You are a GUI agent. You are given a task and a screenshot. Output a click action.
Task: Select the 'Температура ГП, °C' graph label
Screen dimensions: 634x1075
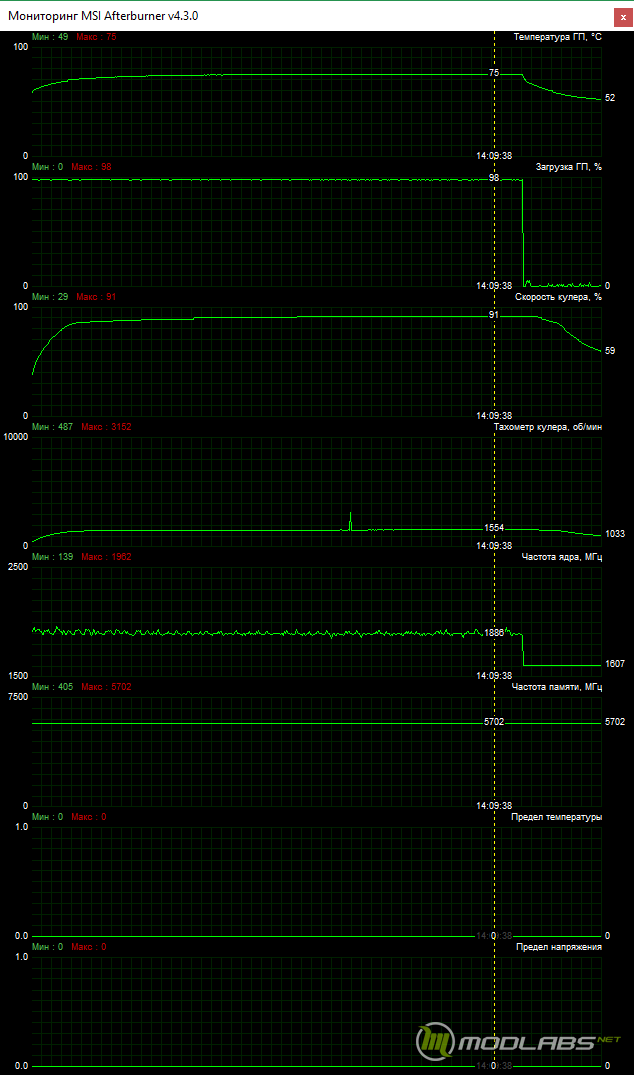(557, 37)
